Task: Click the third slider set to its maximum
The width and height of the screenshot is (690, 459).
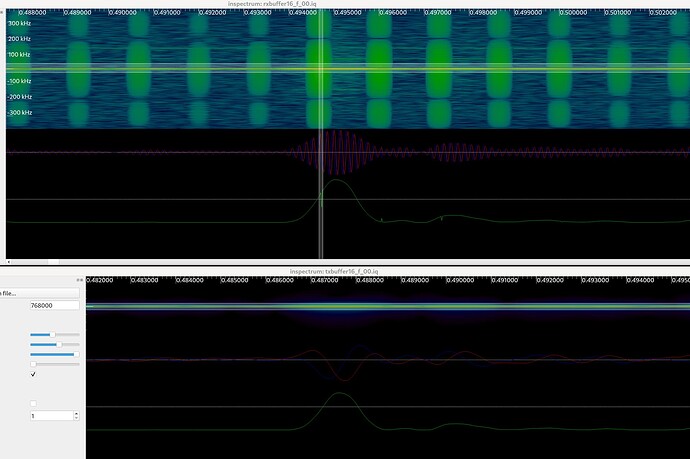Action: 55,354
